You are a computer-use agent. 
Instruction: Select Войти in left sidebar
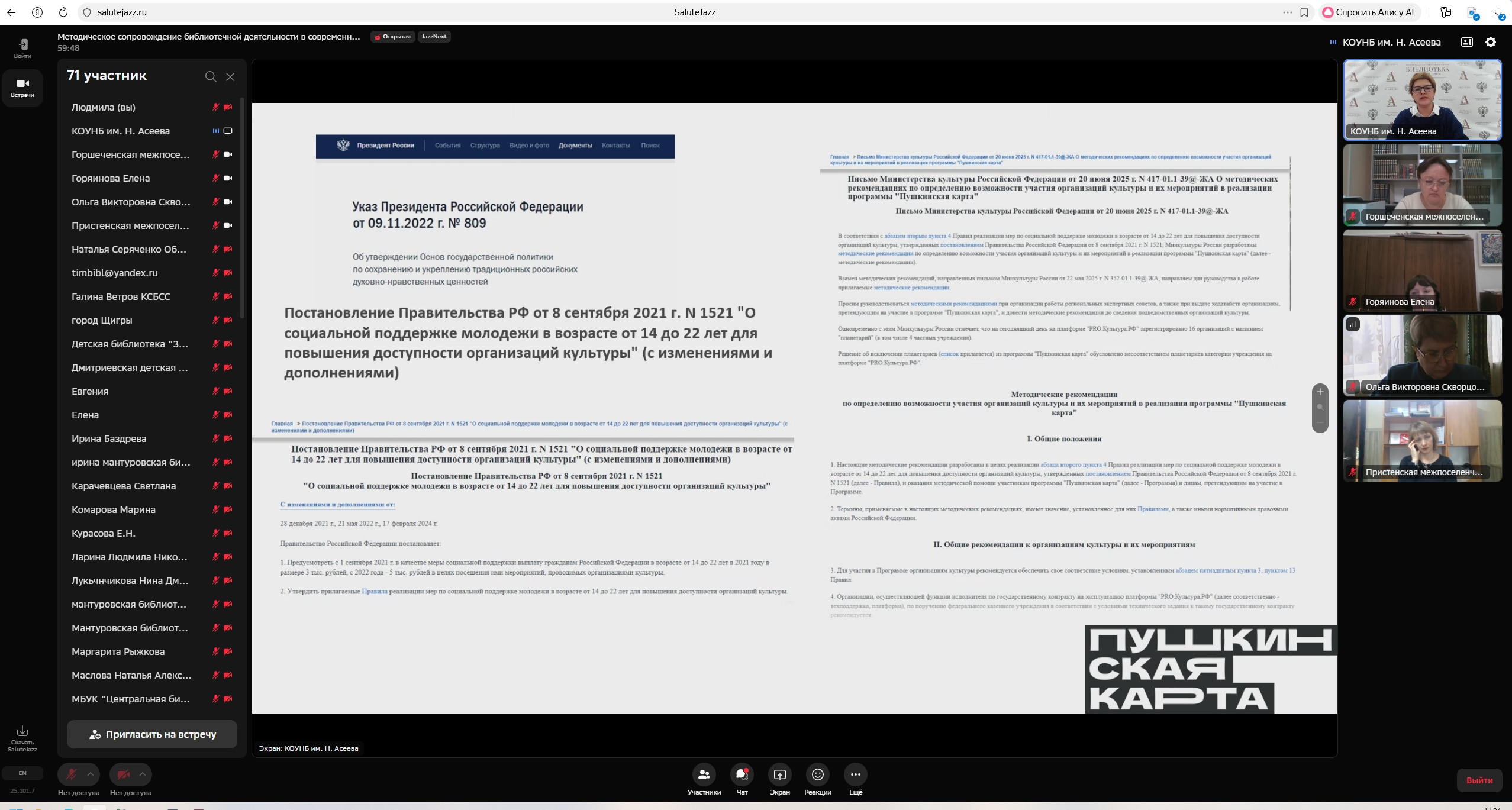22,48
